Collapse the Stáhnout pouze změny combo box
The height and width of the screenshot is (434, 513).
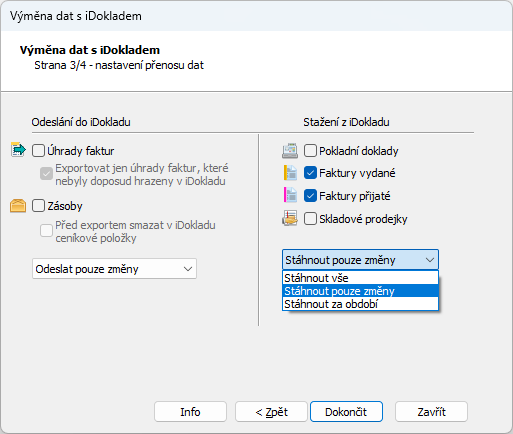pyautogui.click(x=360, y=260)
